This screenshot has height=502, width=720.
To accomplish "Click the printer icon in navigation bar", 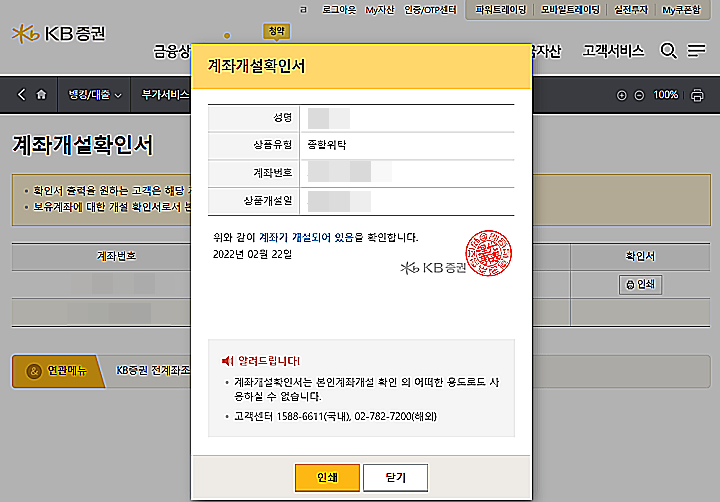I will [697, 95].
